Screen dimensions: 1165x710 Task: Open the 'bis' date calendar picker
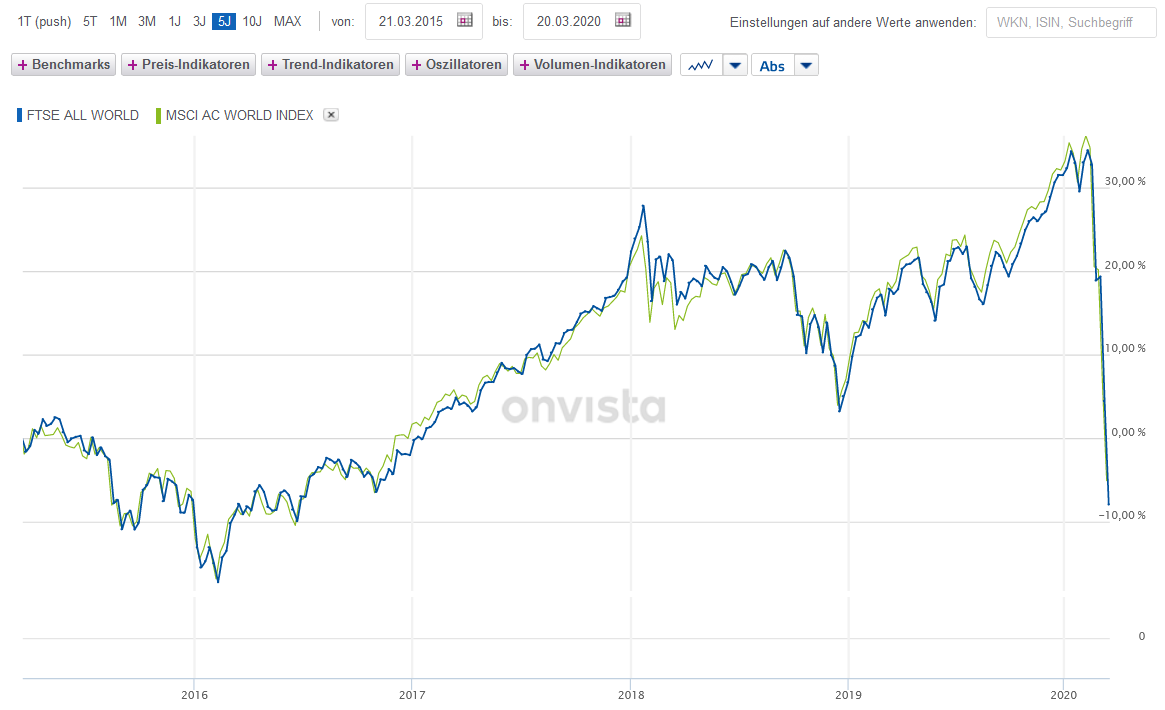pyautogui.click(x=623, y=20)
